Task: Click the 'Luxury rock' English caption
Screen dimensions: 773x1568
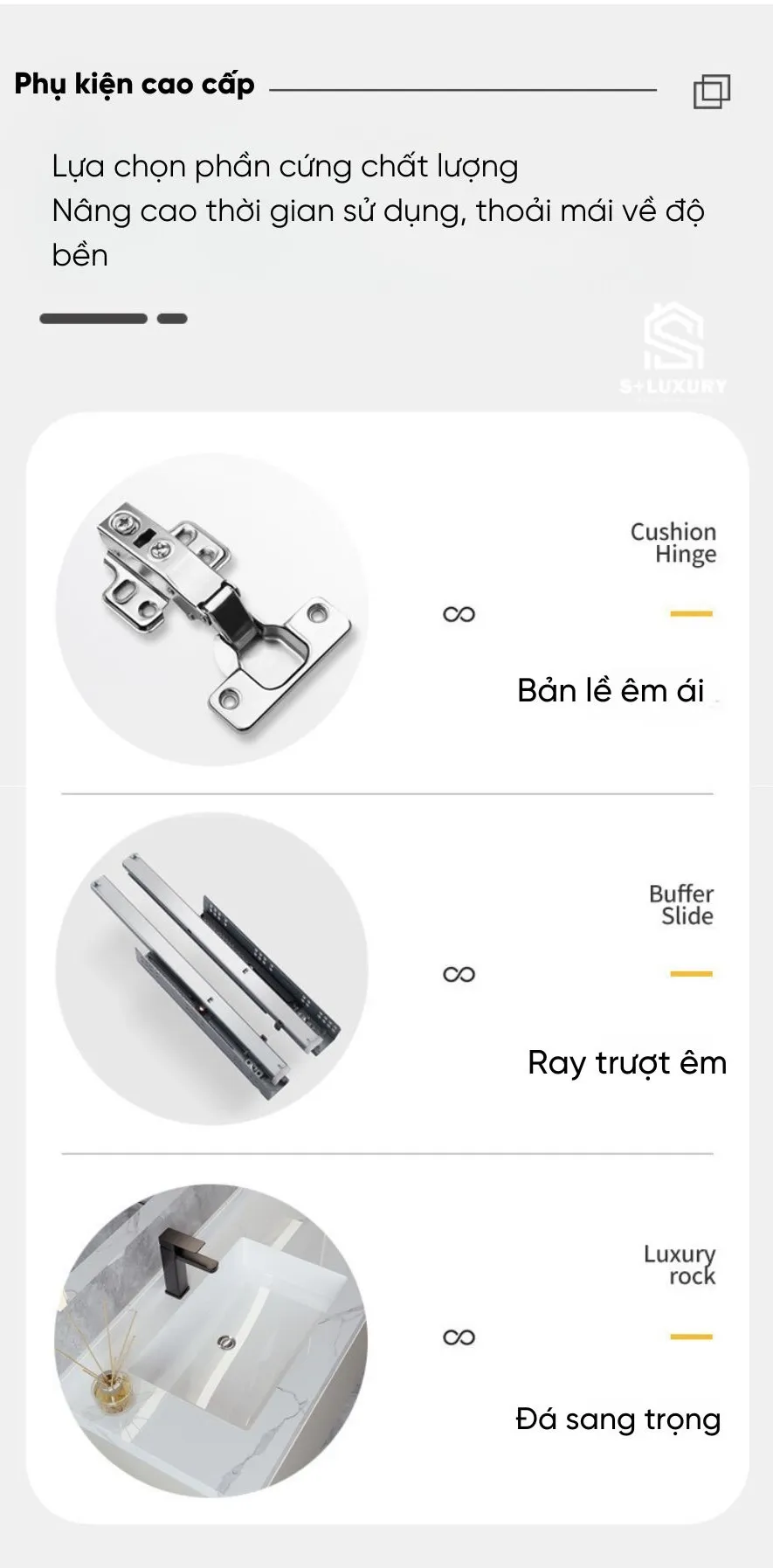Action: 680,1265
